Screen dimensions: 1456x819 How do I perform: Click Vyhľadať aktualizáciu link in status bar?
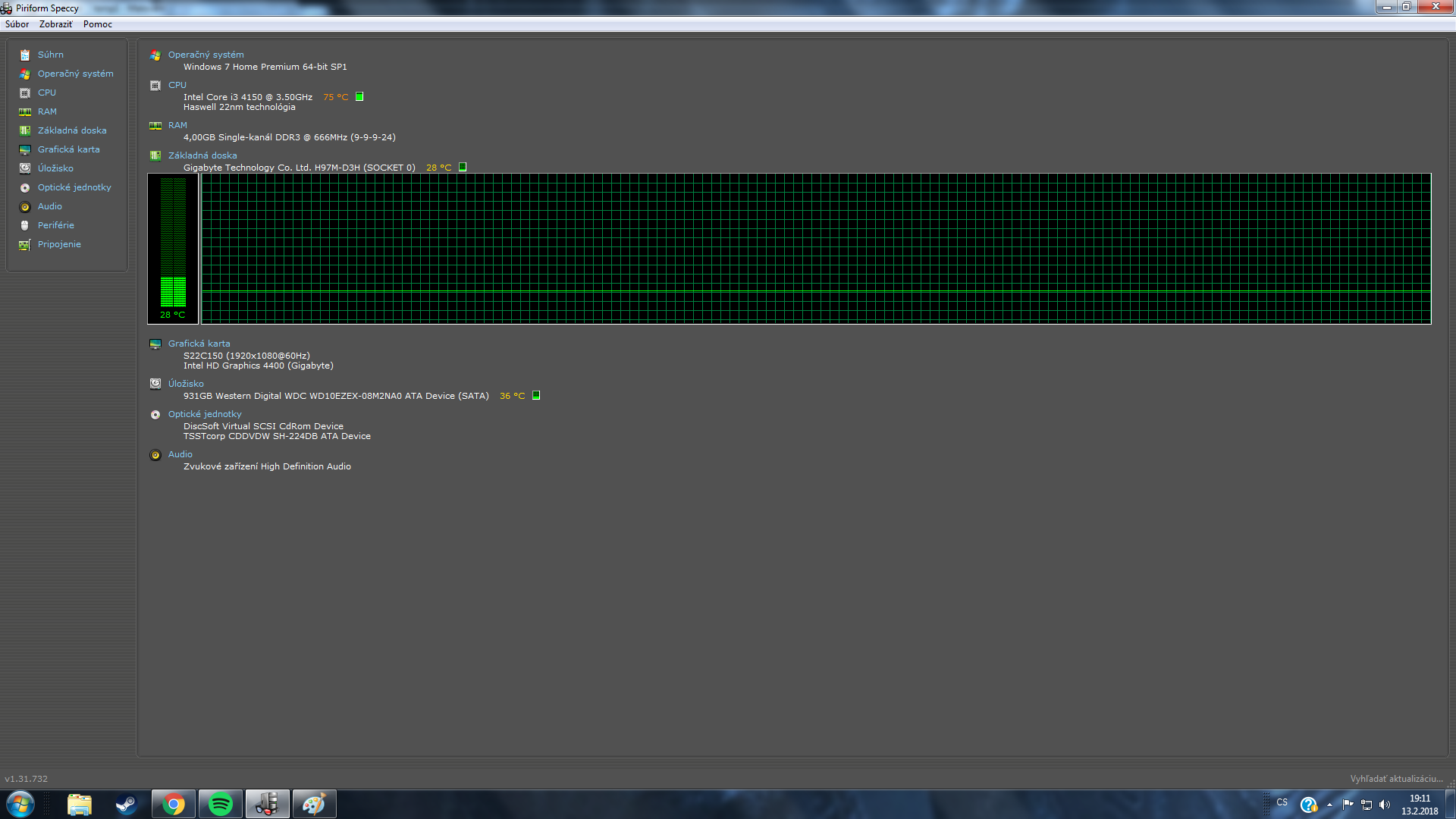coord(1395,779)
